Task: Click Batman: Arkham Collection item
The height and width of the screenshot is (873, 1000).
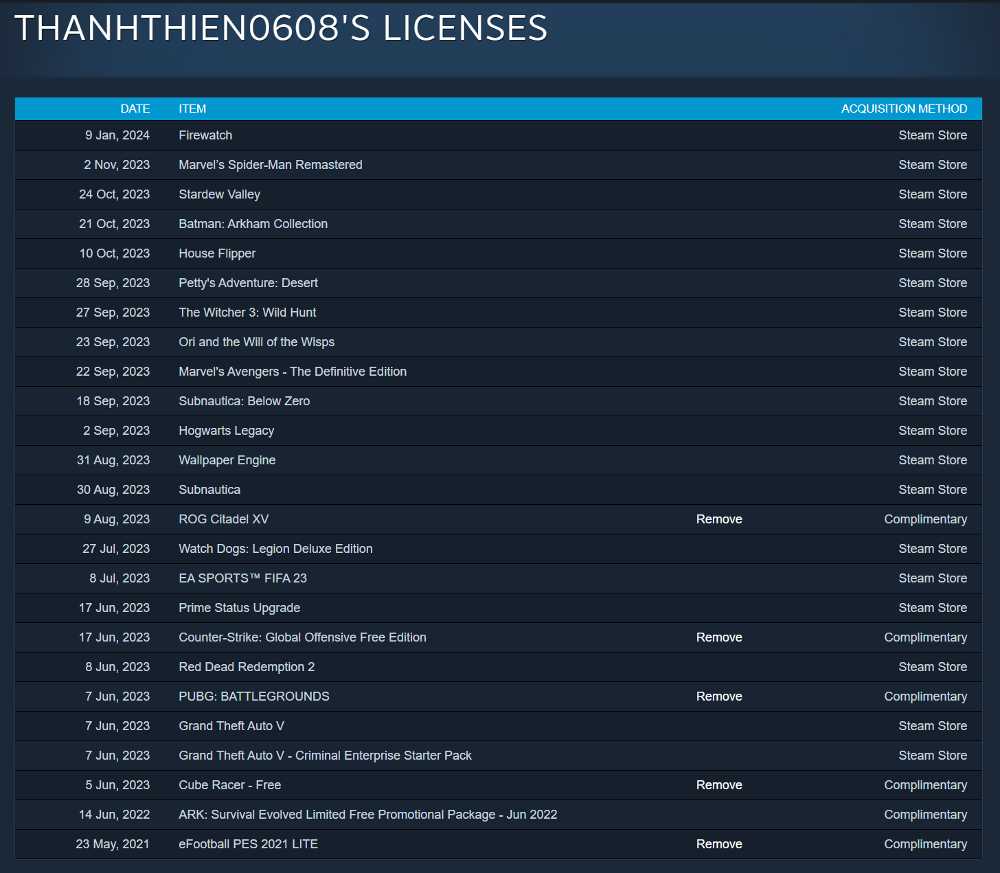Action: click(x=253, y=224)
